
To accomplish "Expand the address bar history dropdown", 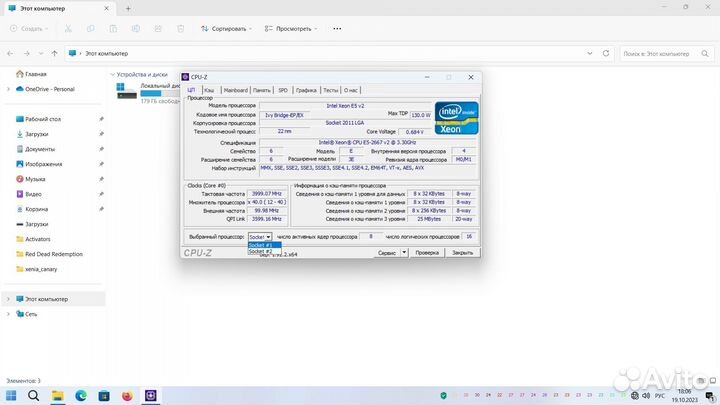I will pos(590,54).
